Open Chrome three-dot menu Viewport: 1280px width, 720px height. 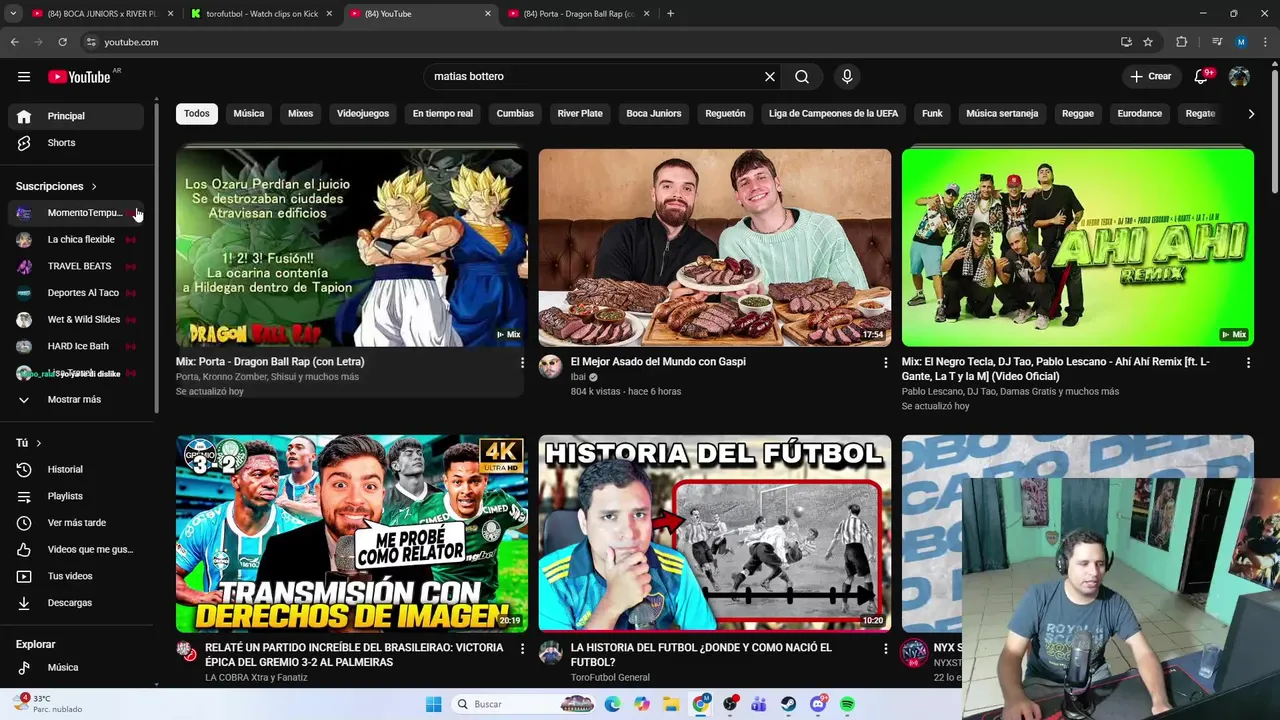1265,42
